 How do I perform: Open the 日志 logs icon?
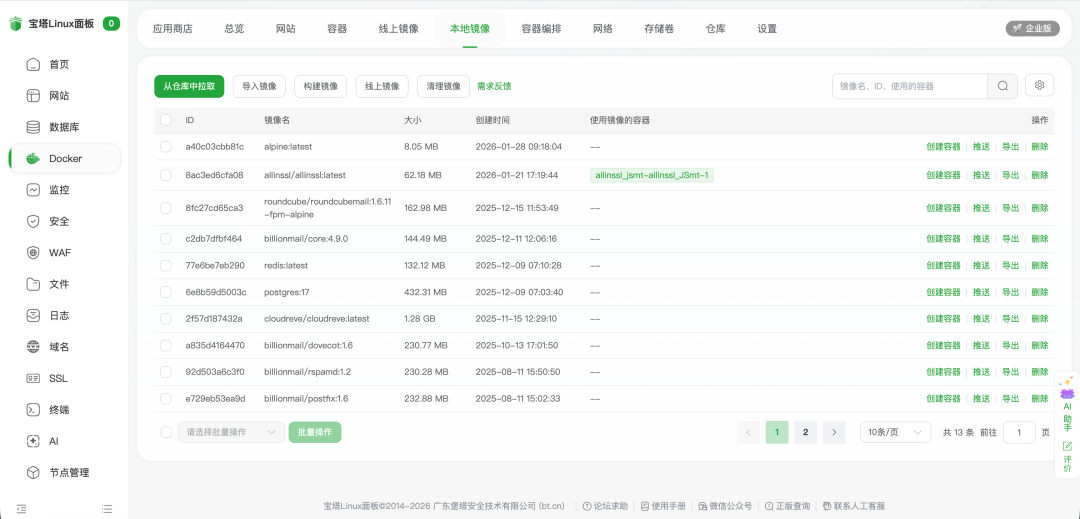pos(33,316)
